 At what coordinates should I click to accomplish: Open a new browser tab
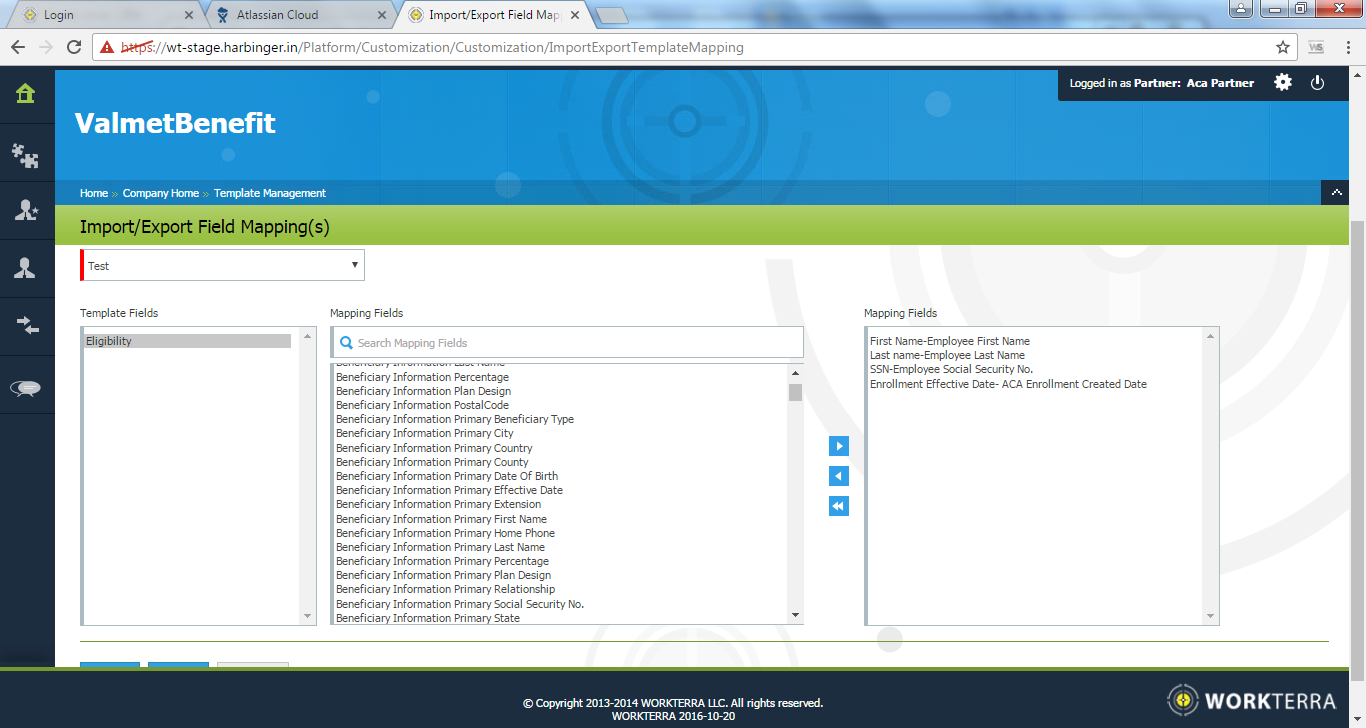point(611,16)
